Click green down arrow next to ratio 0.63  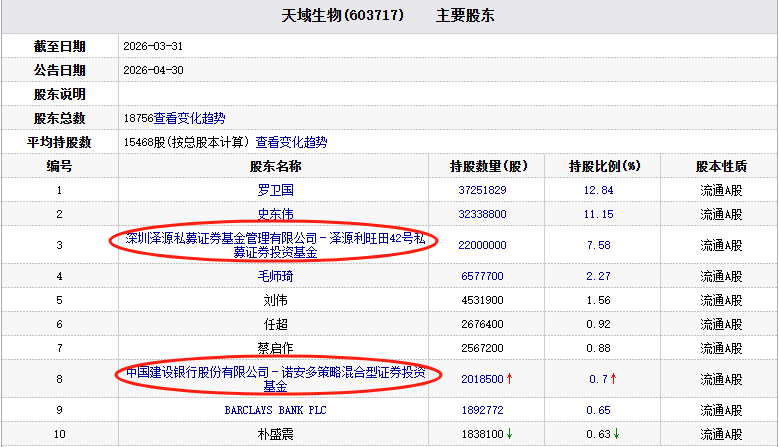click(x=617, y=434)
